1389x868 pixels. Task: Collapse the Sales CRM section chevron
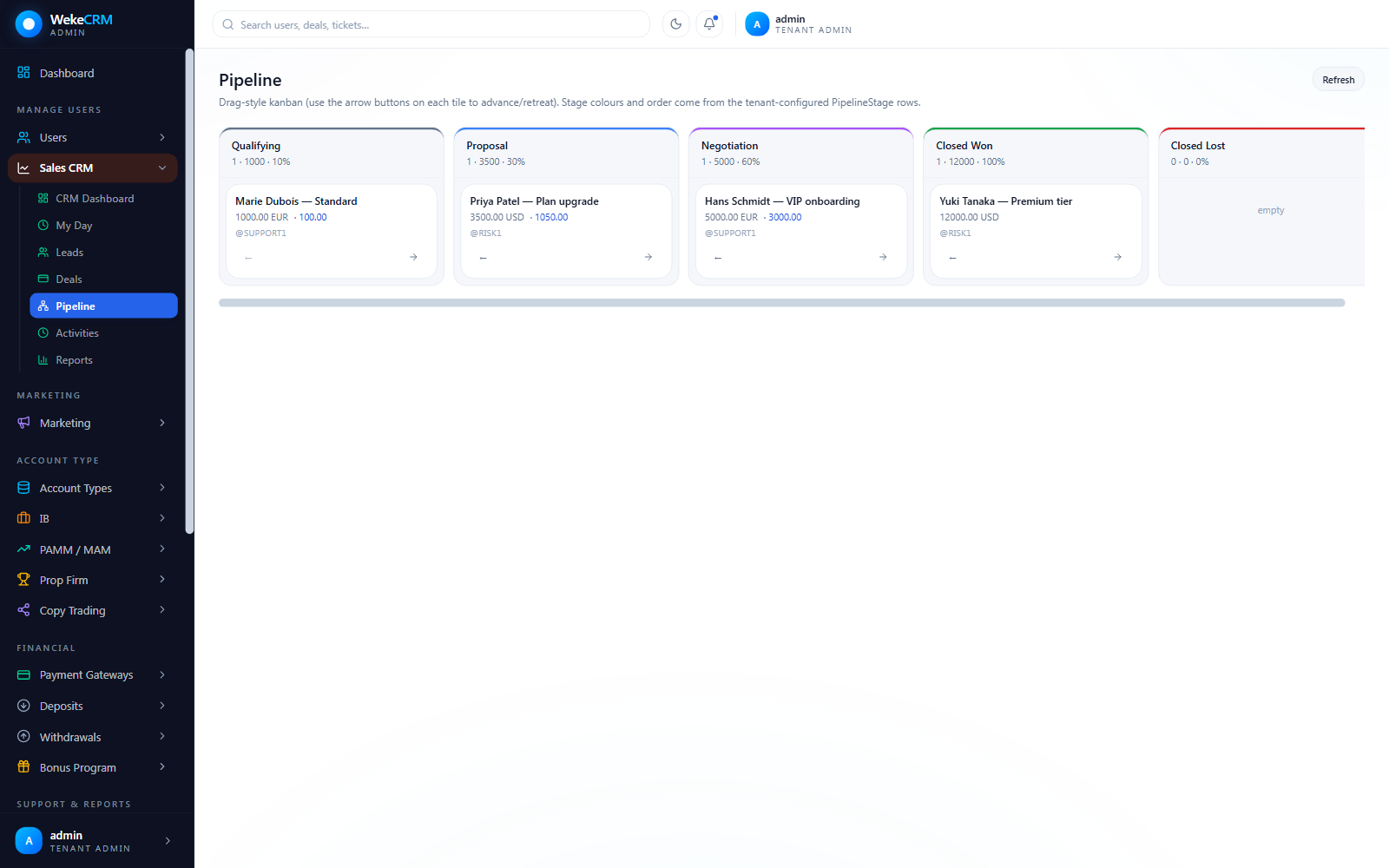click(x=162, y=168)
